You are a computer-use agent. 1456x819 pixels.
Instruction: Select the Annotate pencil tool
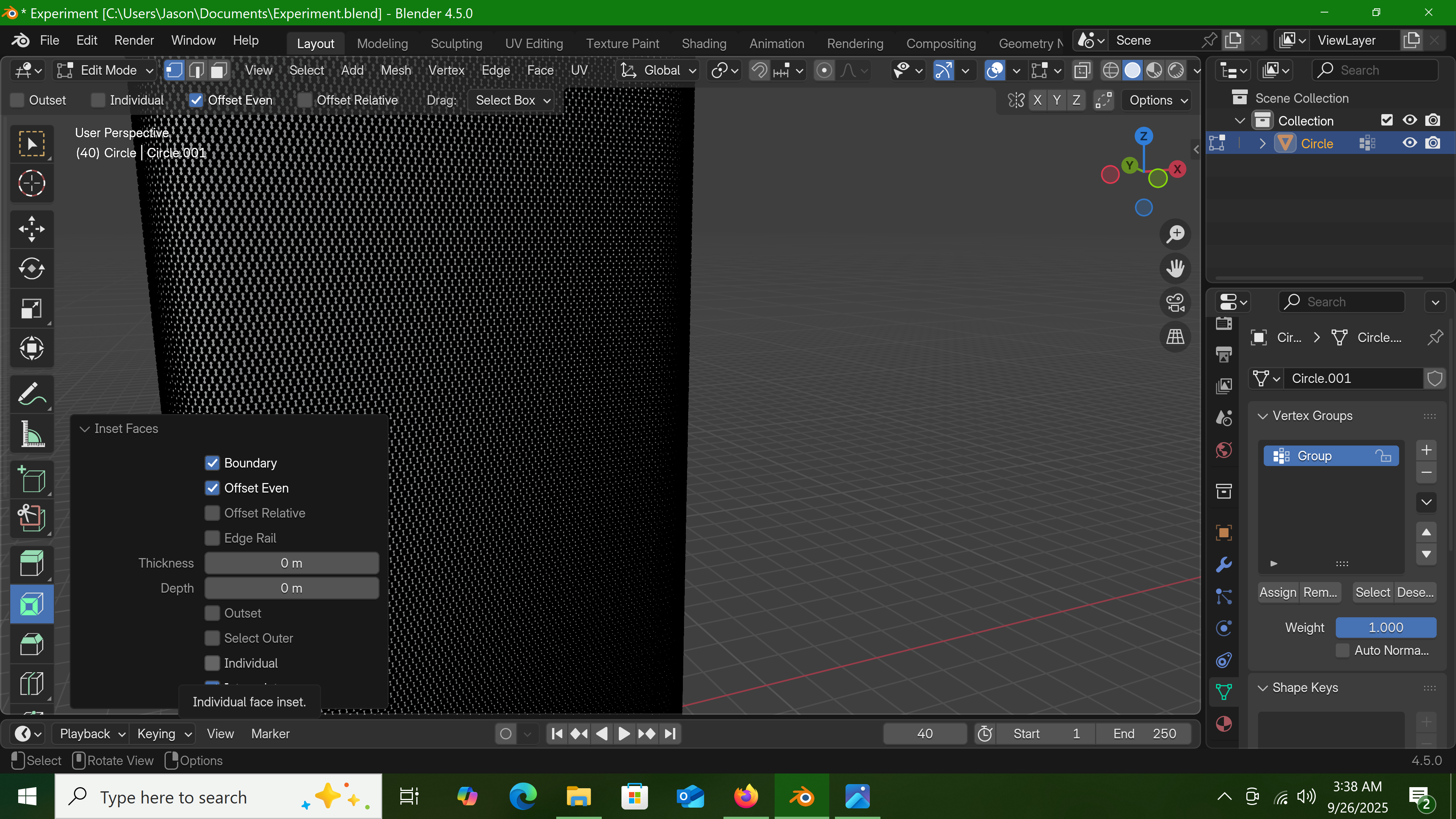[x=31, y=394]
